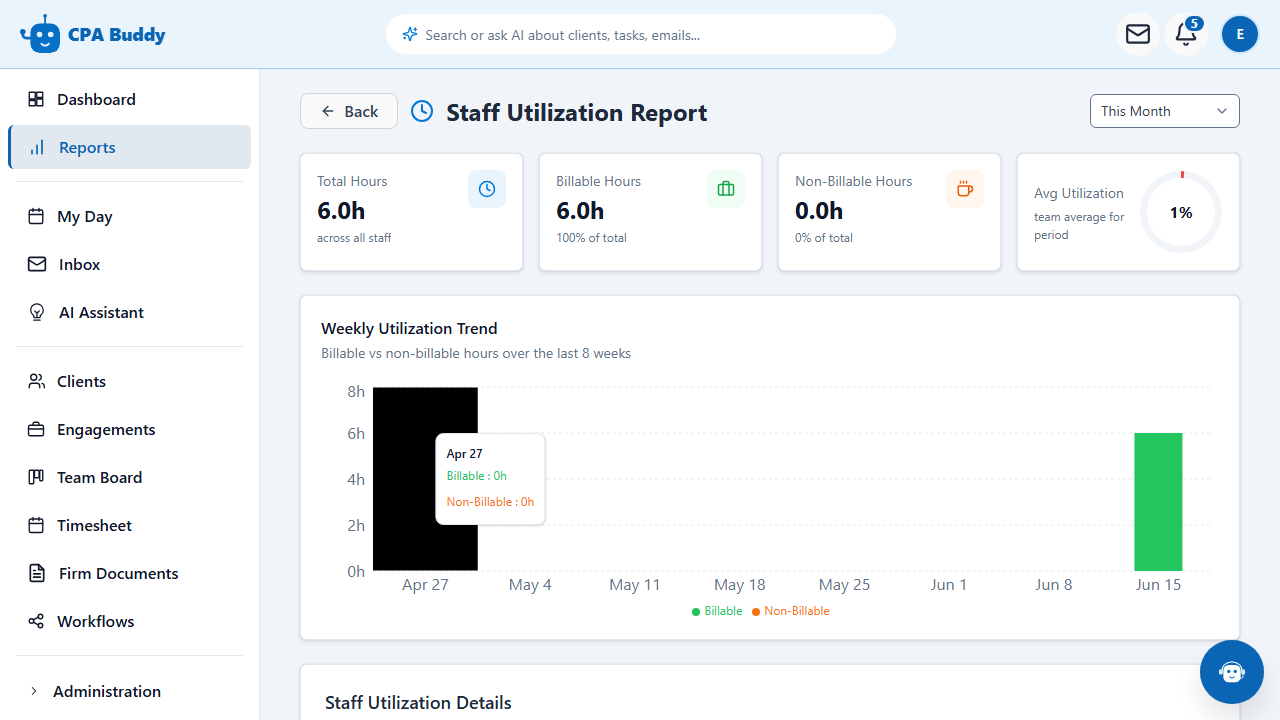Click the AI Assistant lightbulb icon
The height and width of the screenshot is (720, 1280).
pos(37,312)
